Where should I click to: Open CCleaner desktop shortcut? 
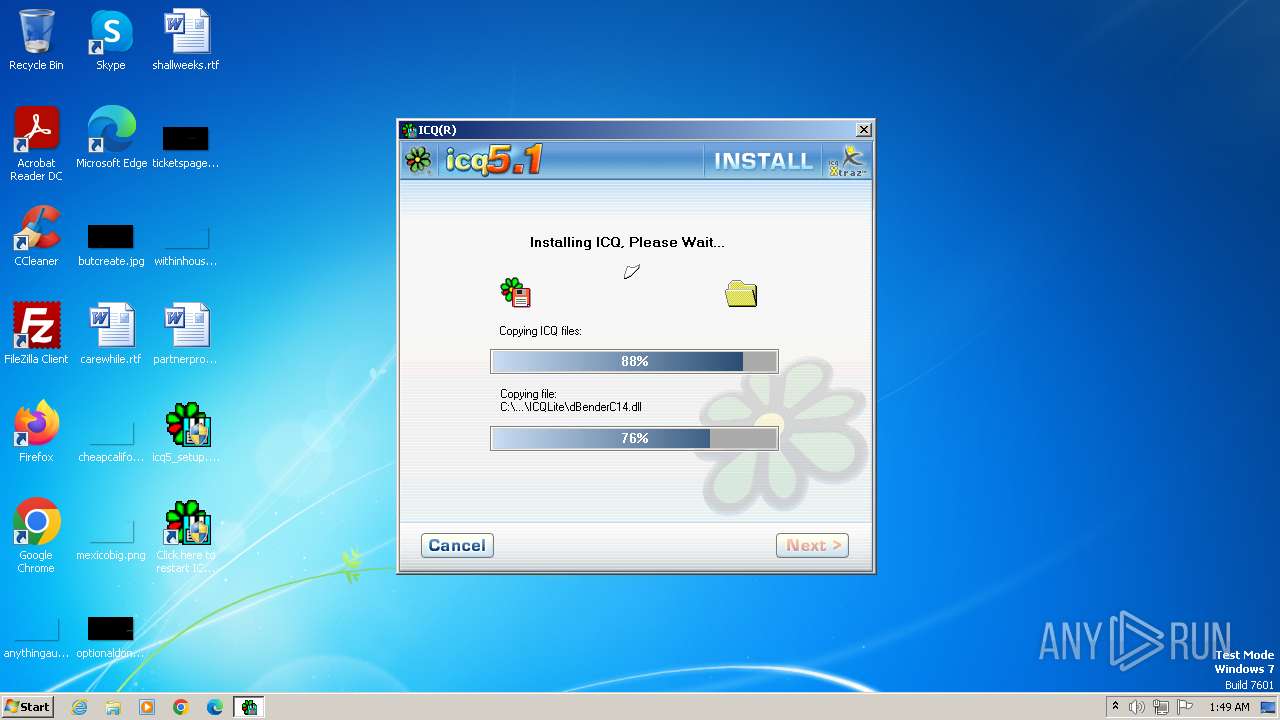click(36, 236)
